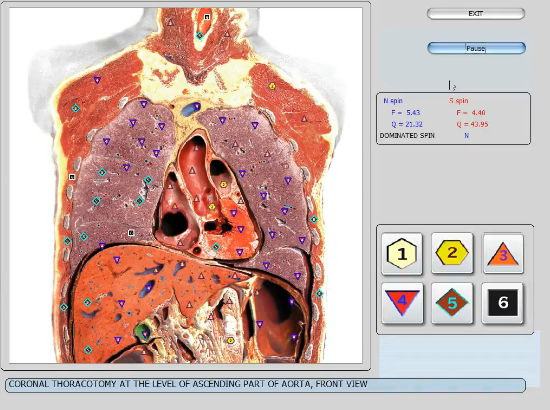Screen dimensions: 550x410
Task: Click the inverted triangle marker on the blue vein
Action: 197,106
